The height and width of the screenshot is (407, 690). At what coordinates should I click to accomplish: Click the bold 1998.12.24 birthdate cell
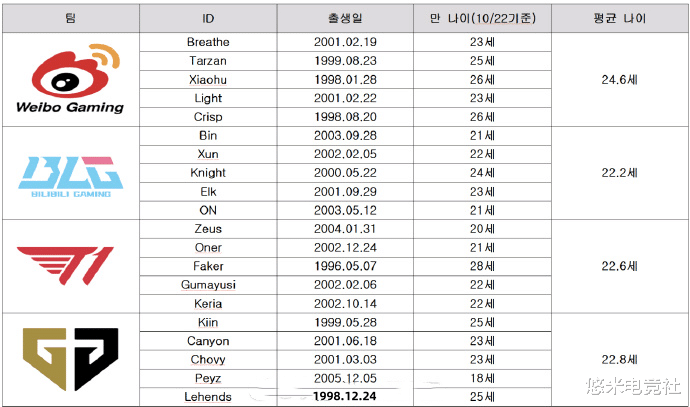click(x=345, y=396)
